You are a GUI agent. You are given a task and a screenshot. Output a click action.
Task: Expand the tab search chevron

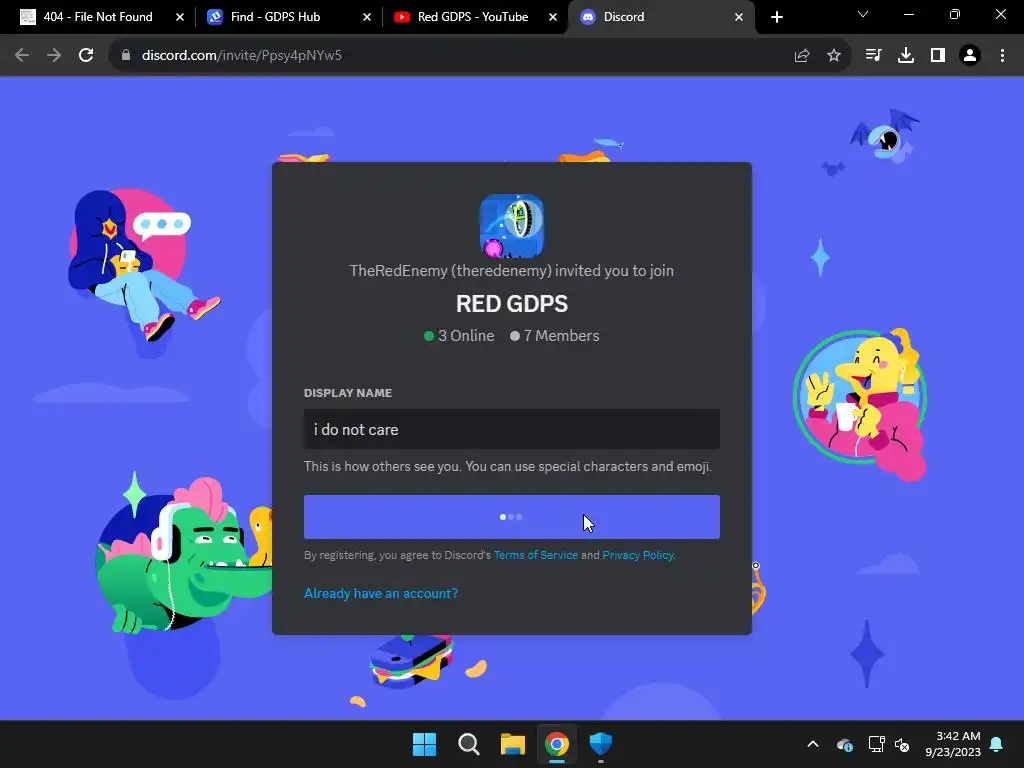[x=863, y=14]
